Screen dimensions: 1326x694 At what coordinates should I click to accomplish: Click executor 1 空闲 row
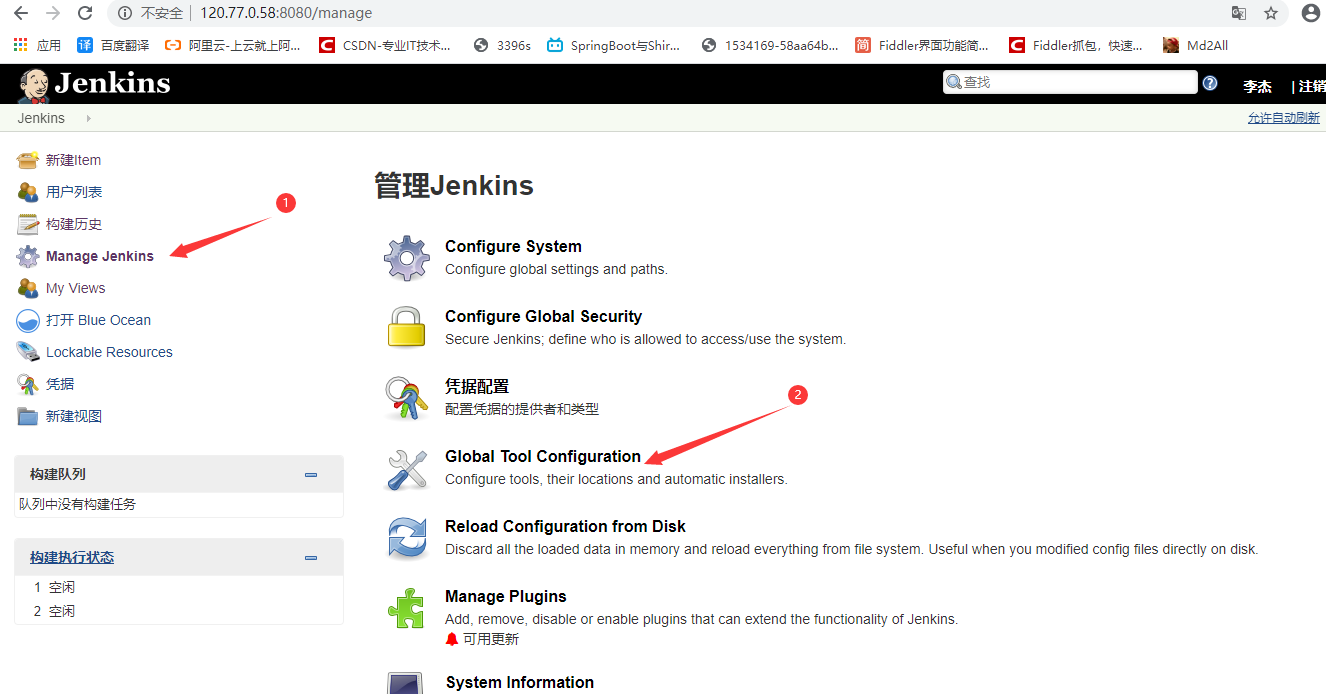pos(179,587)
